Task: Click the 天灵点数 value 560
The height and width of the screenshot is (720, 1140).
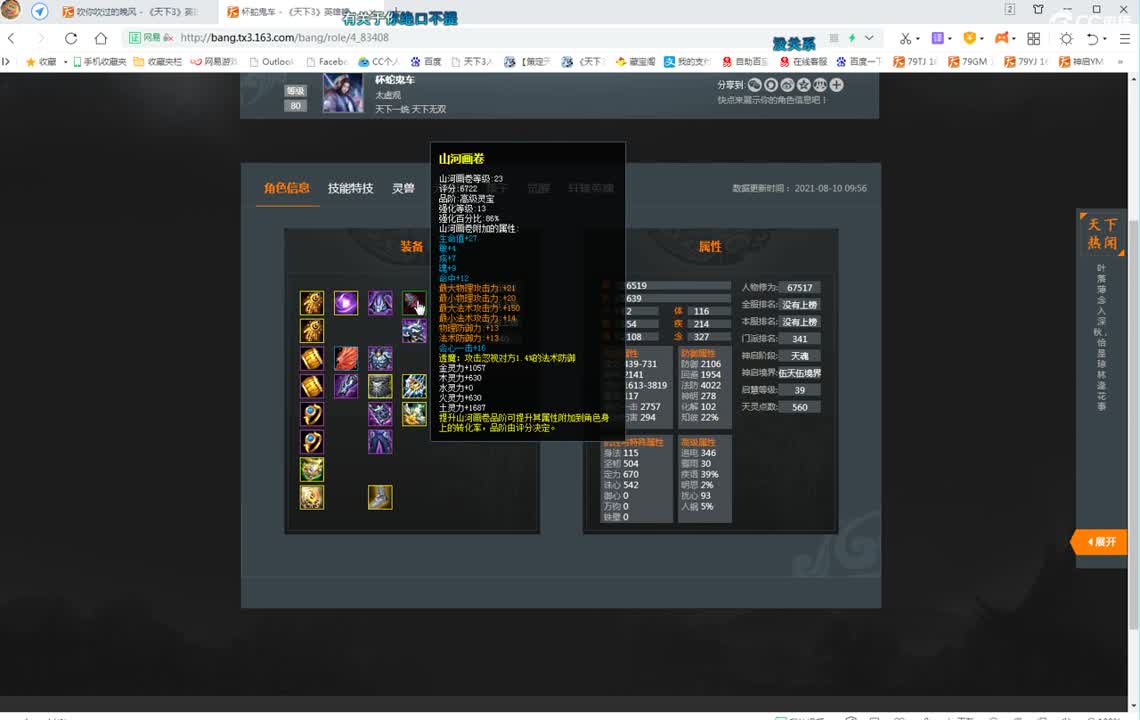Action: click(x=799, y=407)
